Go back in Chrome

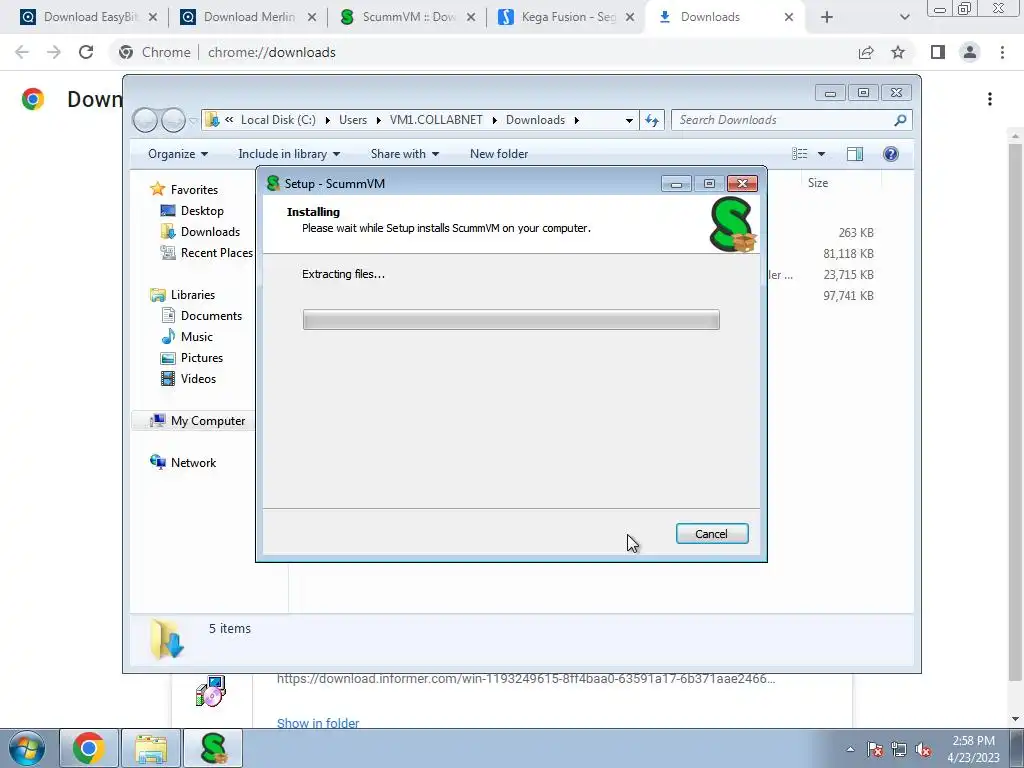click(x=22, y=52)
